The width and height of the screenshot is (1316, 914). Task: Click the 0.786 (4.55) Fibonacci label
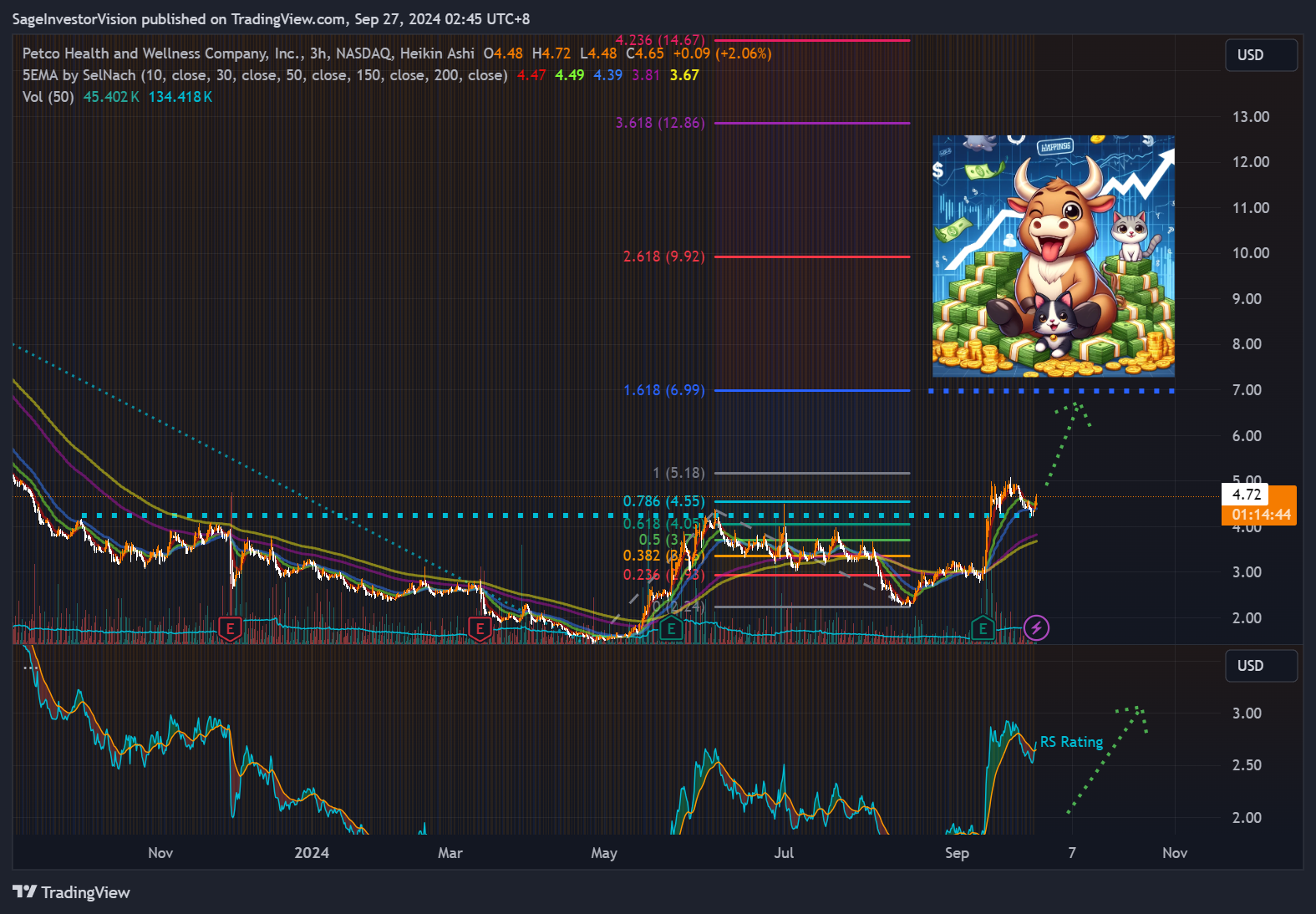[x=663, y=501]
